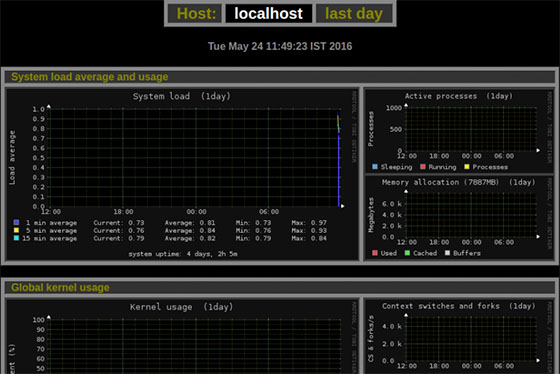Click the Average: 0.84 value

pos(190,230)
